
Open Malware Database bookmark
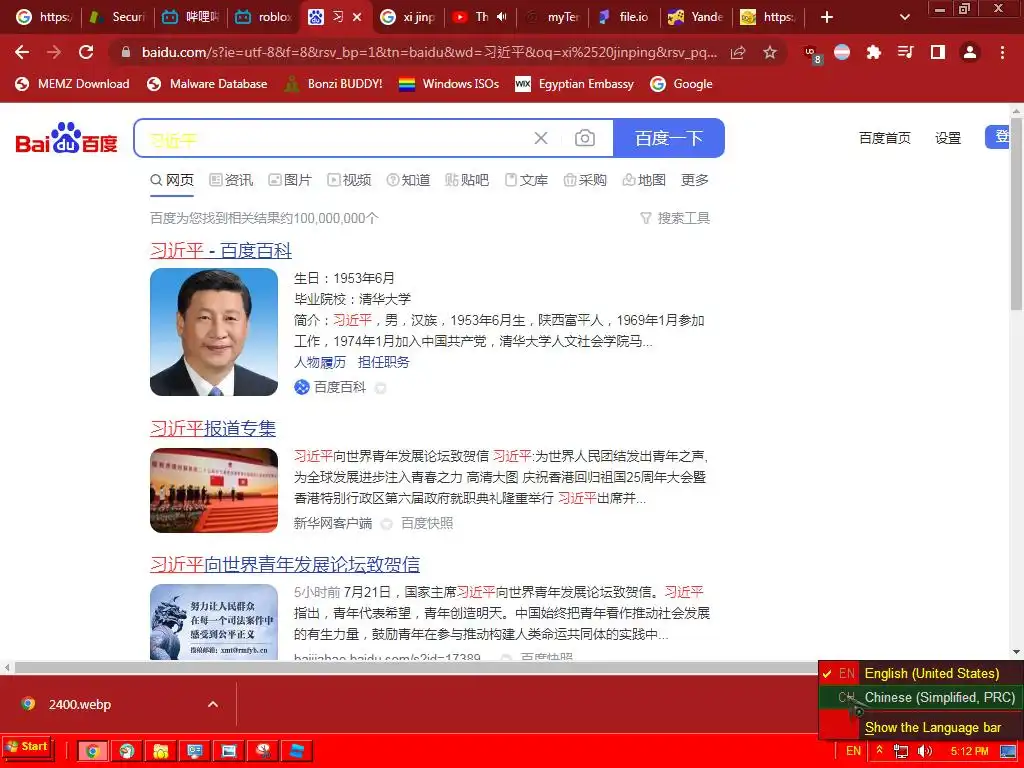click(x=207, y=84)
